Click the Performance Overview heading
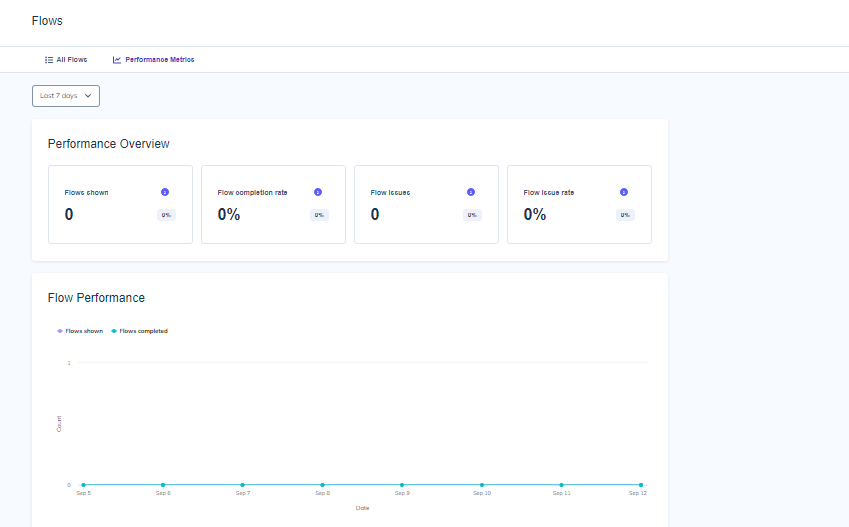Viewport: 849px width, 527px height. (x=108, y=144)
